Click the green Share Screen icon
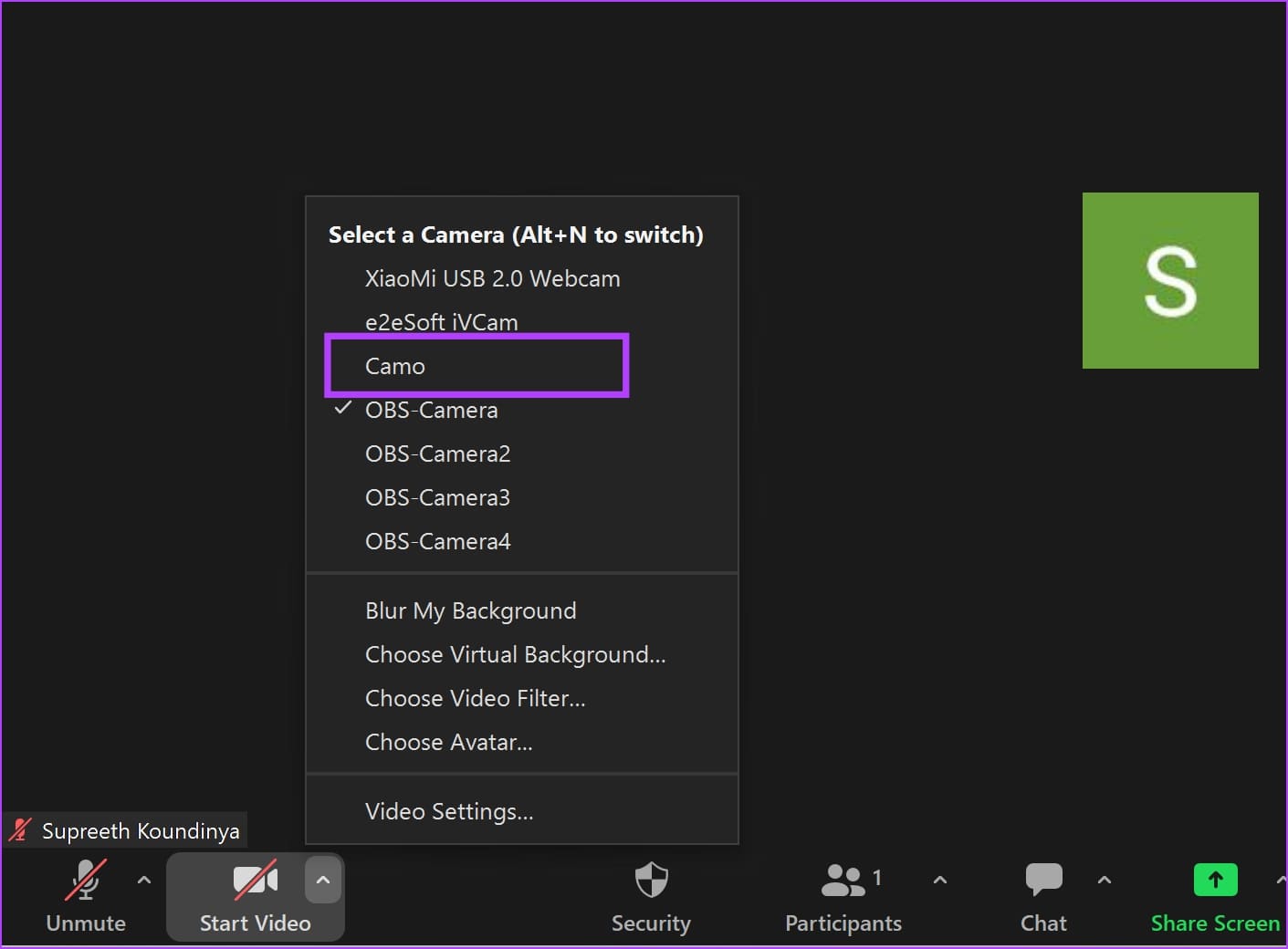Screen dimensions: 1288x949 click(1216, 880)
